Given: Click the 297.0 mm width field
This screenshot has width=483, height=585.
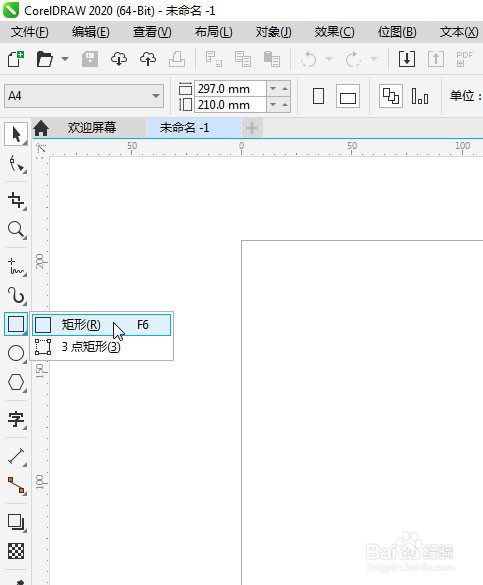Looking at the screenshot, I should pyautogui.click(x=230, y=89).
